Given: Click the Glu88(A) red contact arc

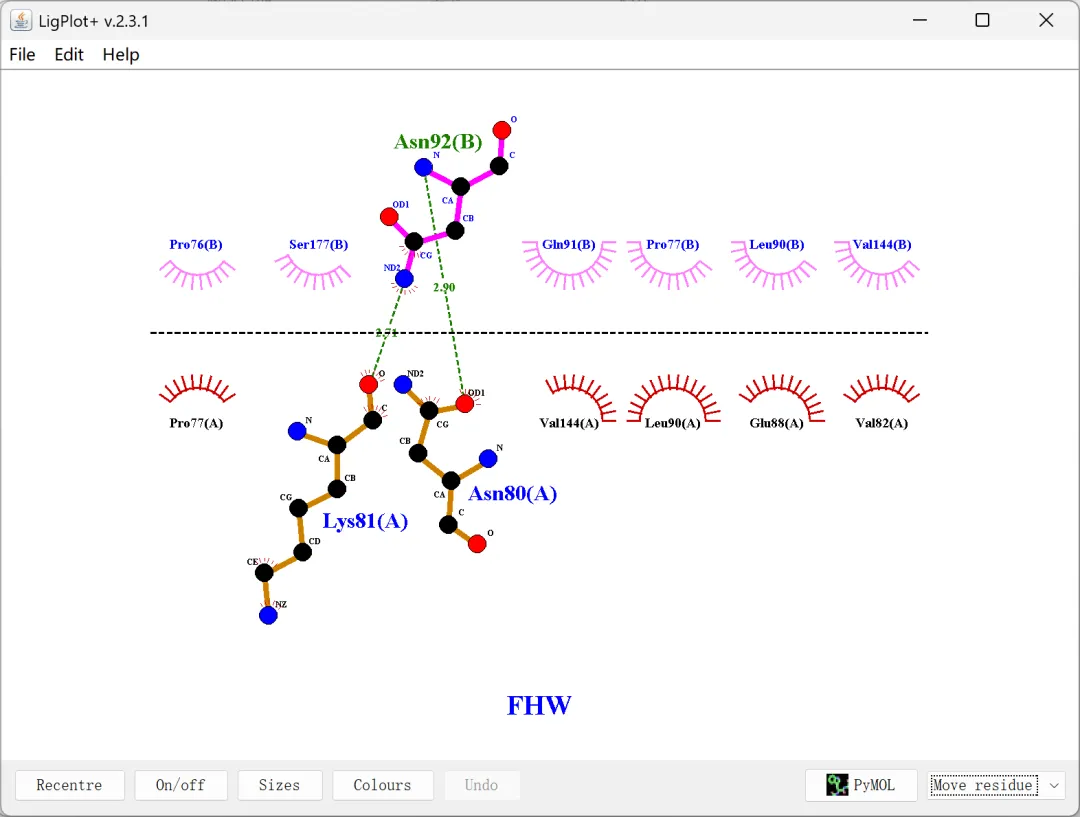Looking at the screenshot, I should pos(782,397).
